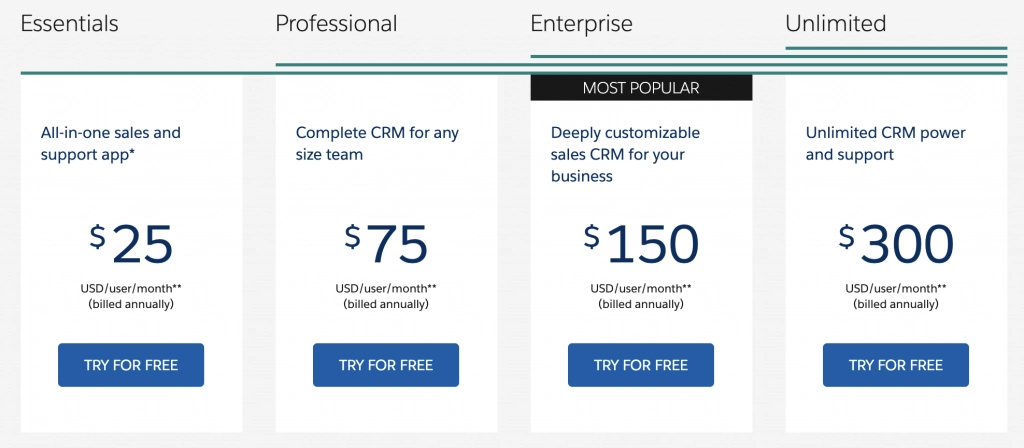Click 'All-in-one sales and support app' description
The image size is (1024, 448).
(x=111, y=143)
